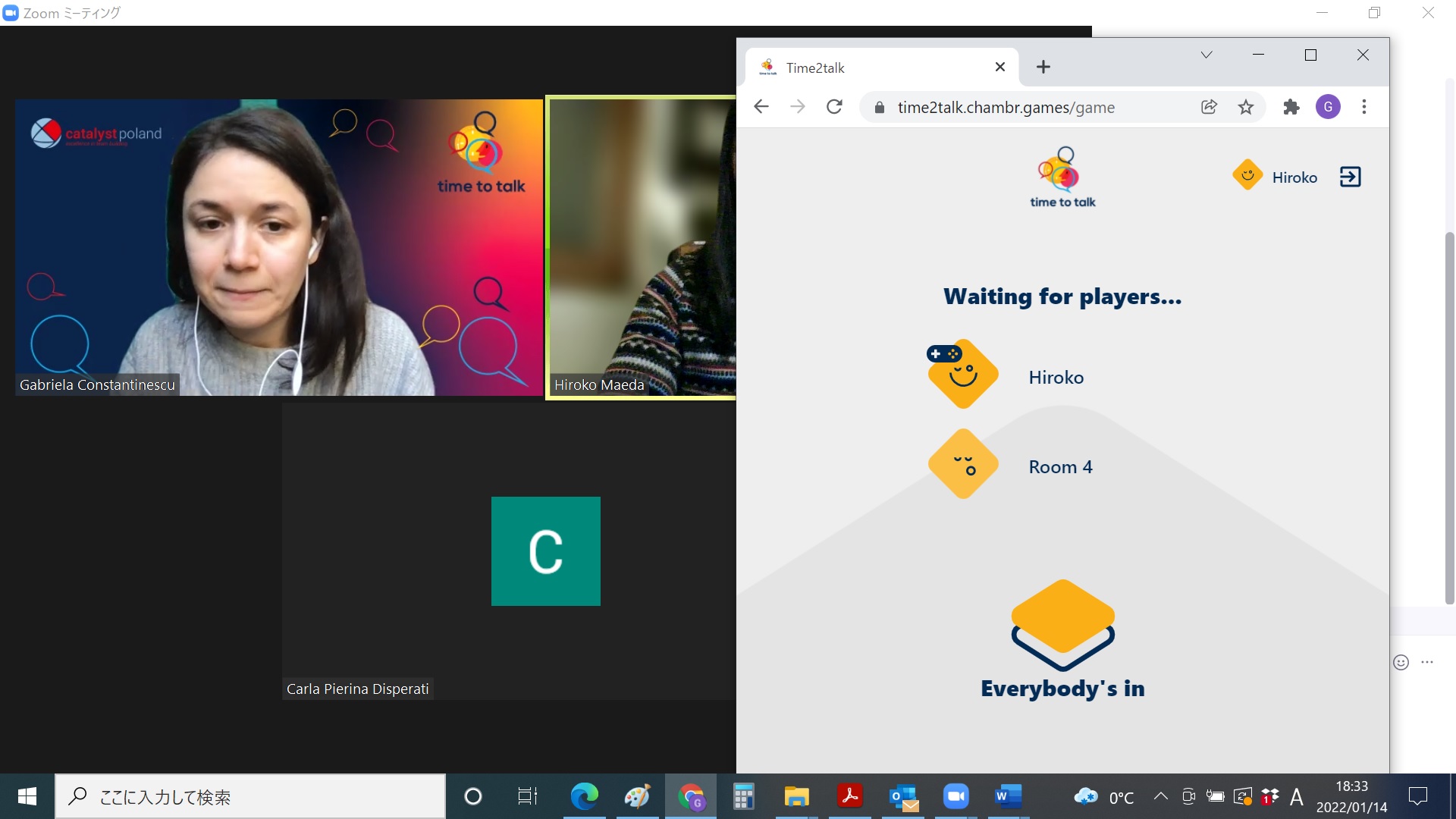Image resolution: width=1456 pixels, height=819 pixels.
Task: Open Zoom from the Windows taskbar
Action: coord(956,796)
